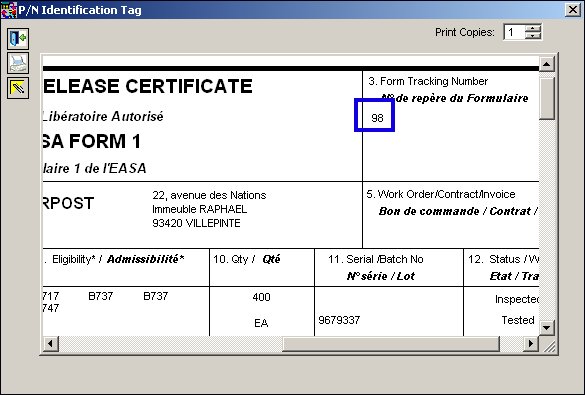Click the 'Tested' status text
Screen dimensions: 585x395
[x=518, y=320]
